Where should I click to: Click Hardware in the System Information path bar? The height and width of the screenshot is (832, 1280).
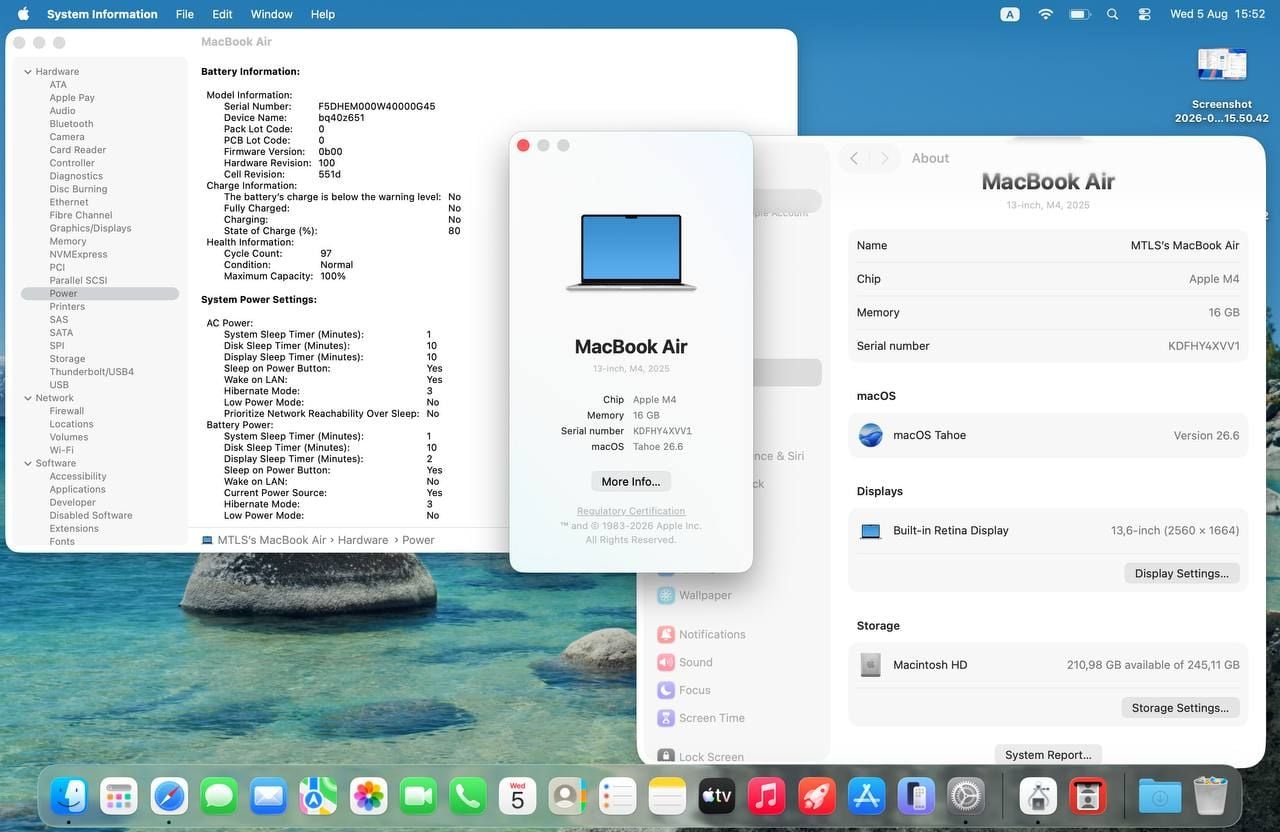coord(362,540)
